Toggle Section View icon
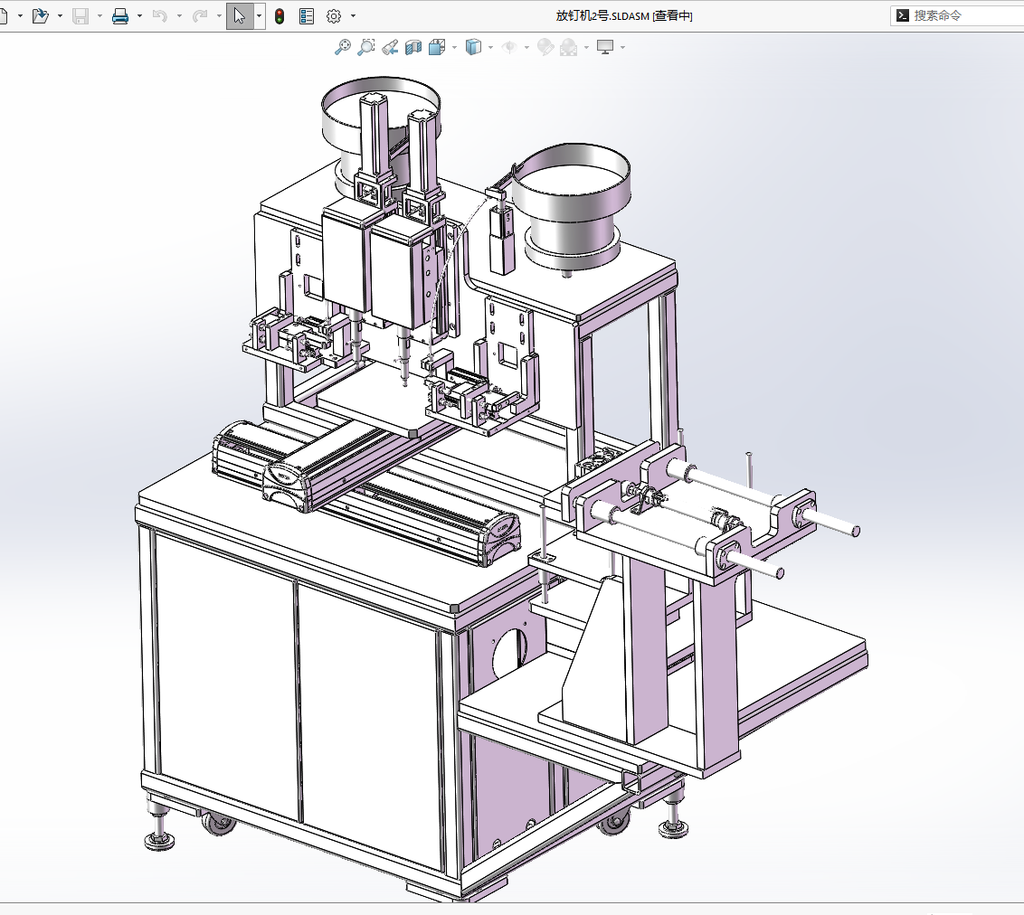The image size is (1024, 915). (x=413, y=47)
